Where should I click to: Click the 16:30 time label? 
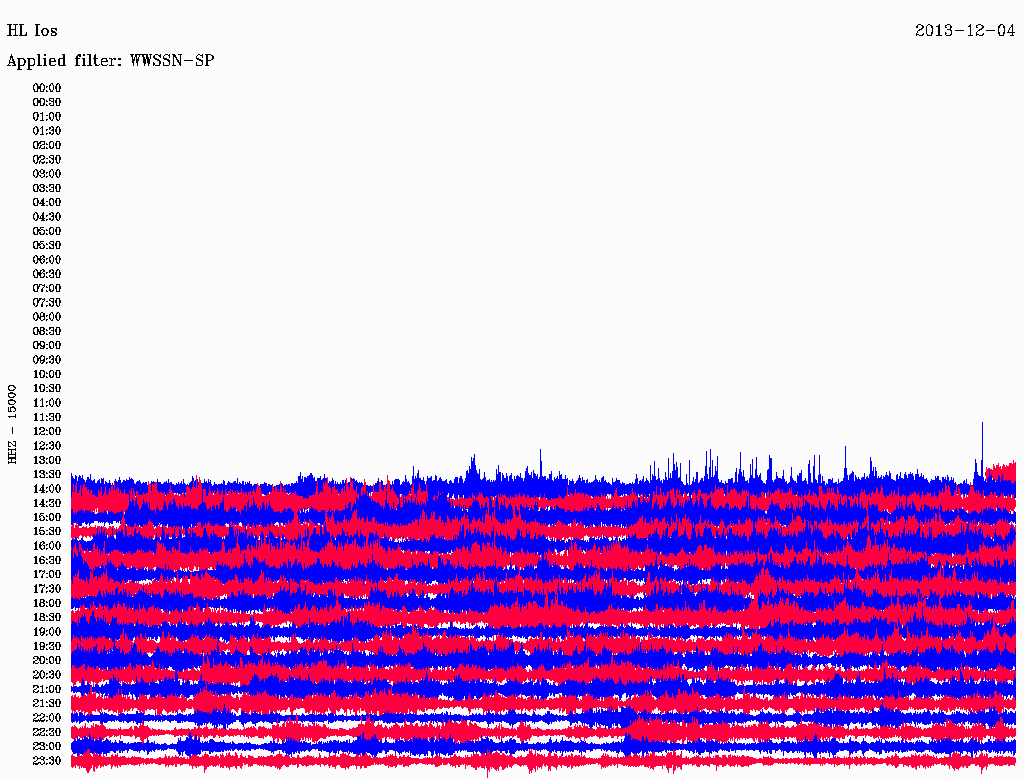[x=47, y=561]
